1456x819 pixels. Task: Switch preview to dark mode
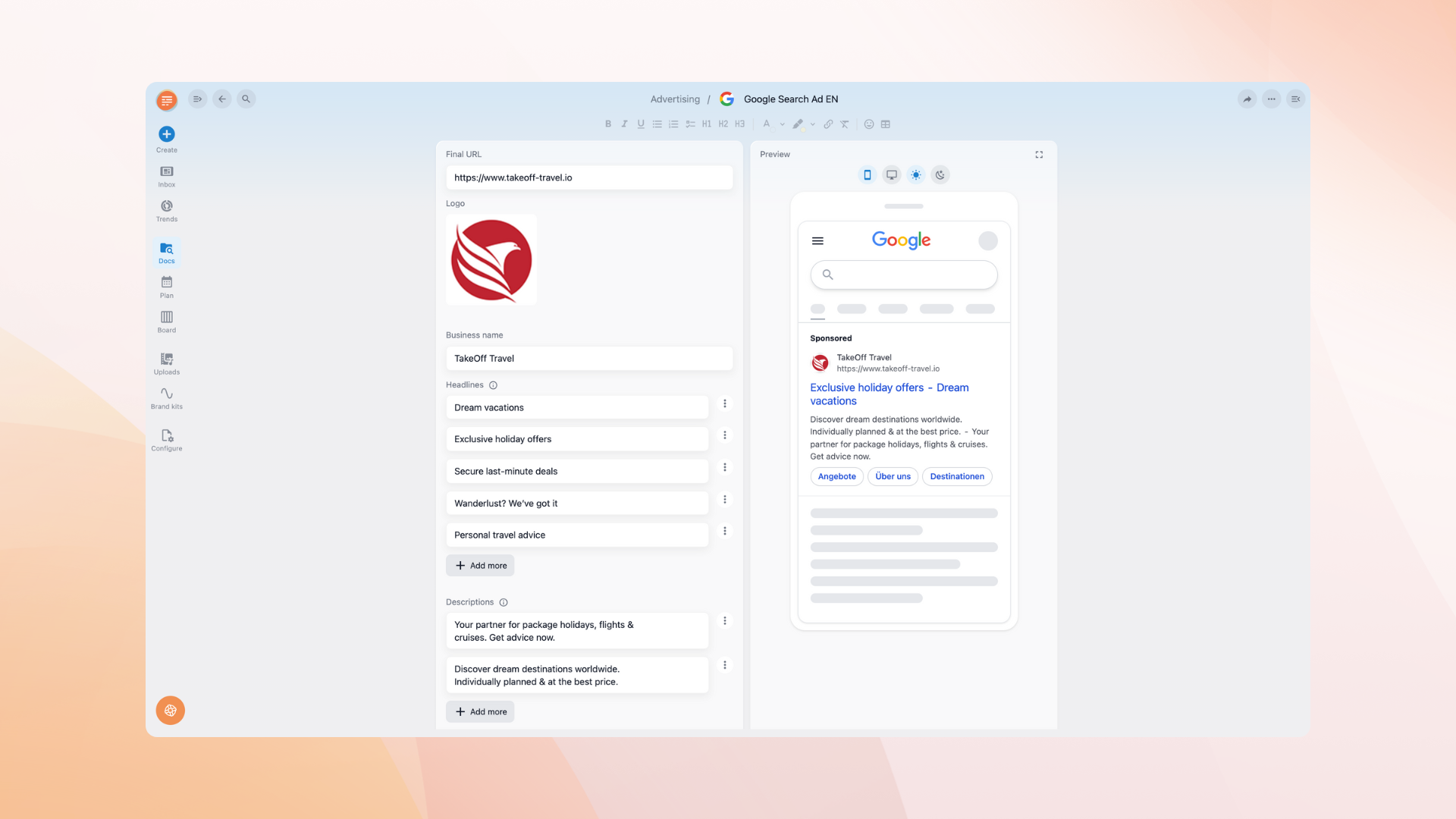coord(940,175)
